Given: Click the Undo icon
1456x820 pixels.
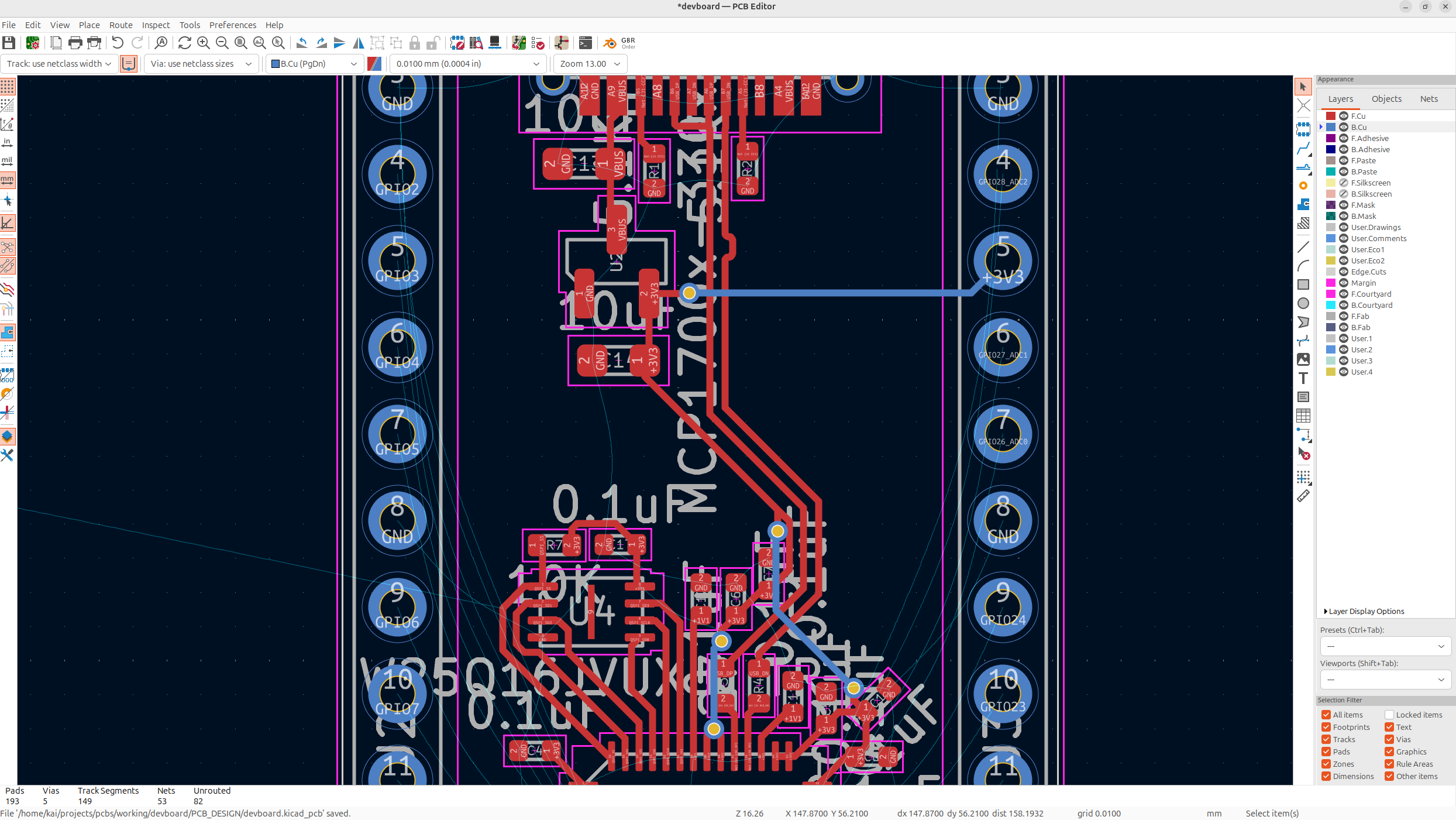Looking at the screenshot, I should coord(118,43).
